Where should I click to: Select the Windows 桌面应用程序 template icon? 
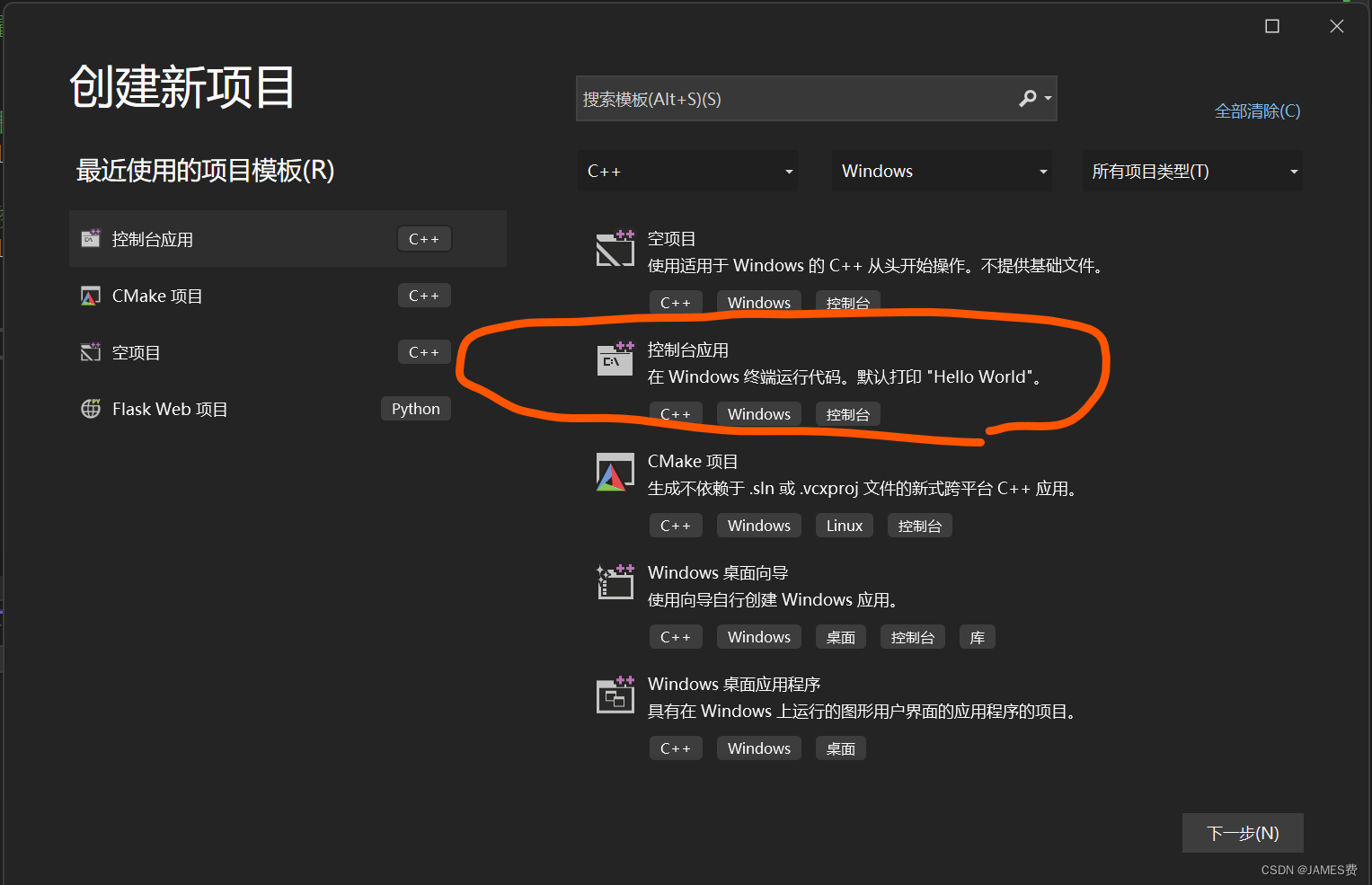tap(615, 695)
